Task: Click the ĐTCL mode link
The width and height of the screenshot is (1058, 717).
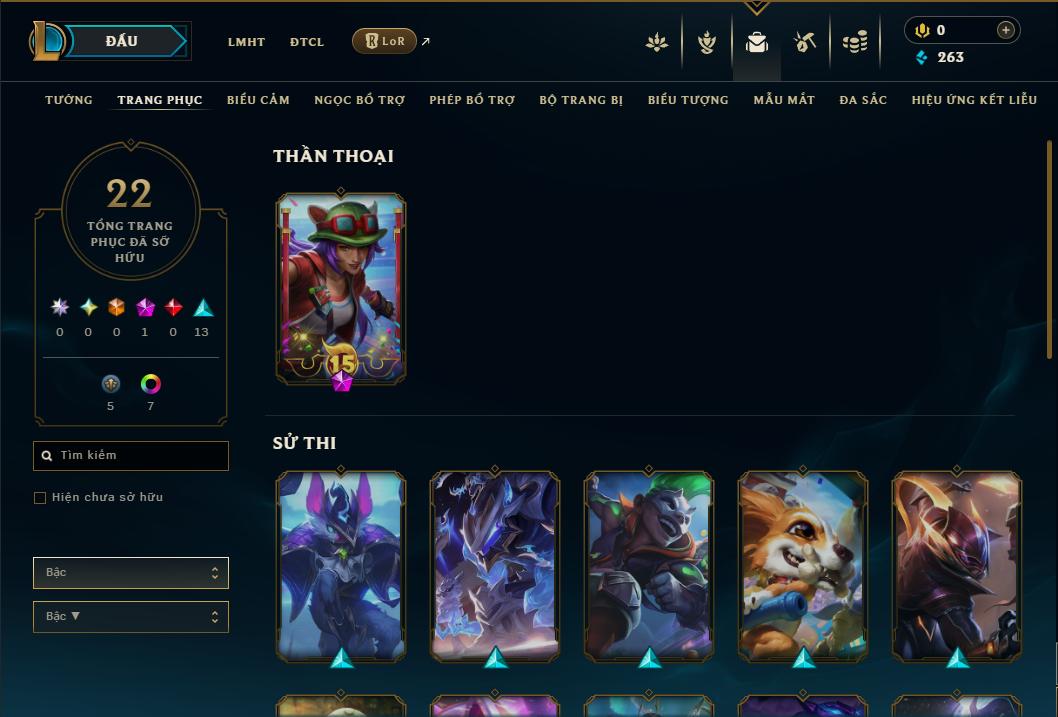Action: [x=307, y=42]
